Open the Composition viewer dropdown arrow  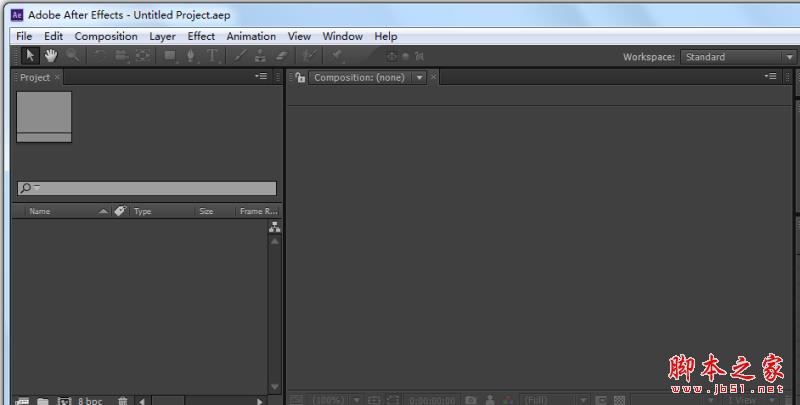point(419,78)
